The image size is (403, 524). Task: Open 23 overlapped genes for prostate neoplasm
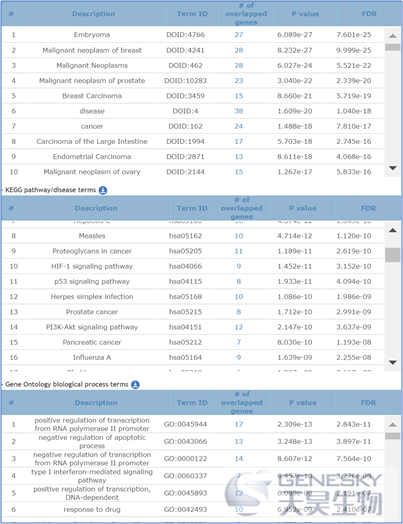tap(239, 81)
